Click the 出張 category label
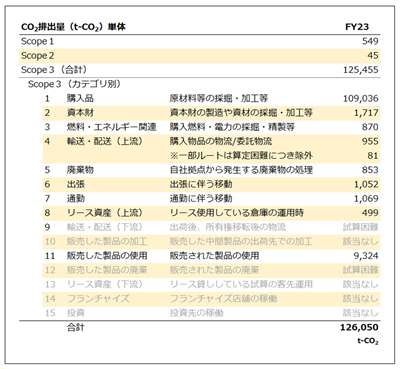 tap(76, 185)
